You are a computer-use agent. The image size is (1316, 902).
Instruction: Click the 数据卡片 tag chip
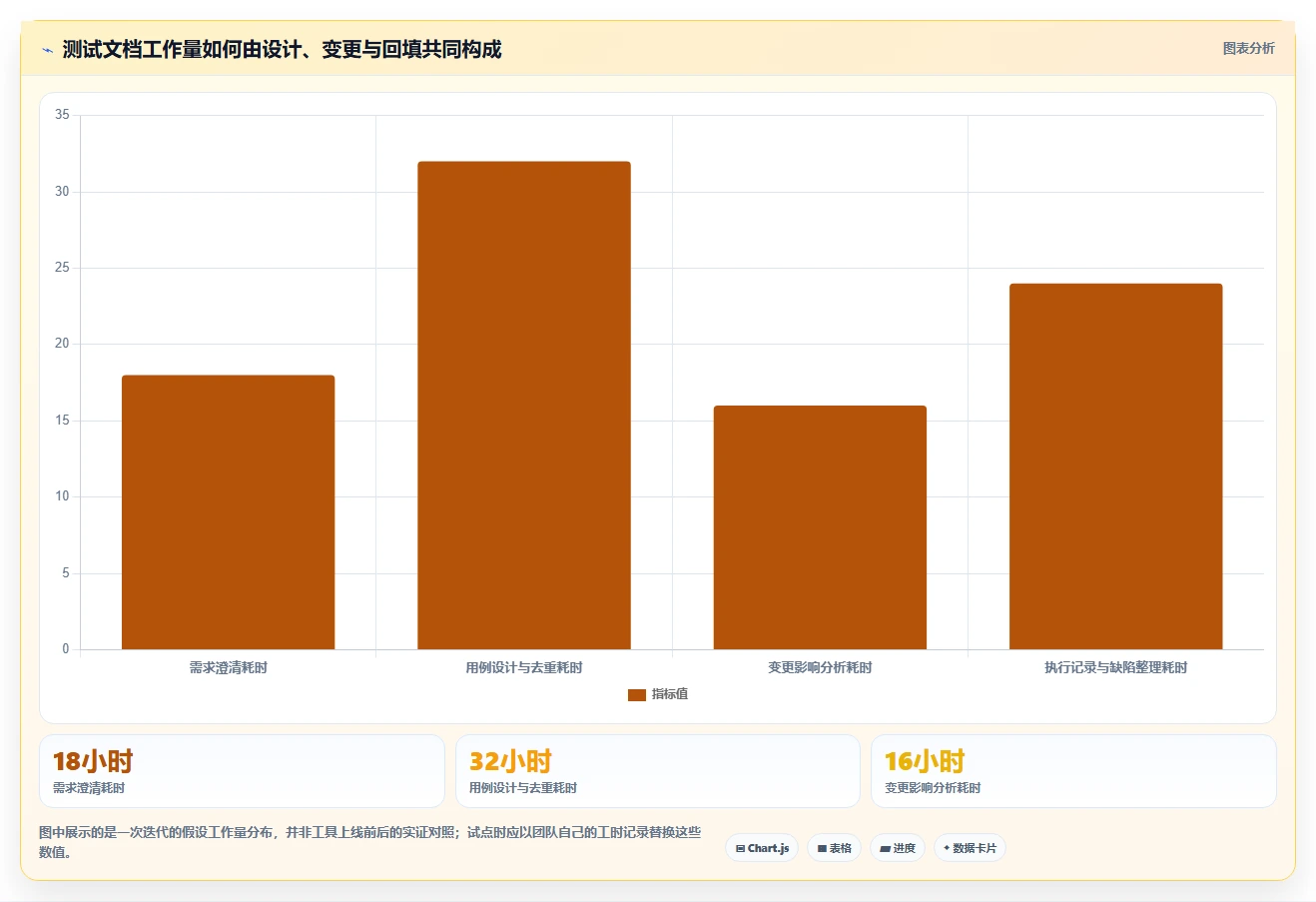click(970, 848)
